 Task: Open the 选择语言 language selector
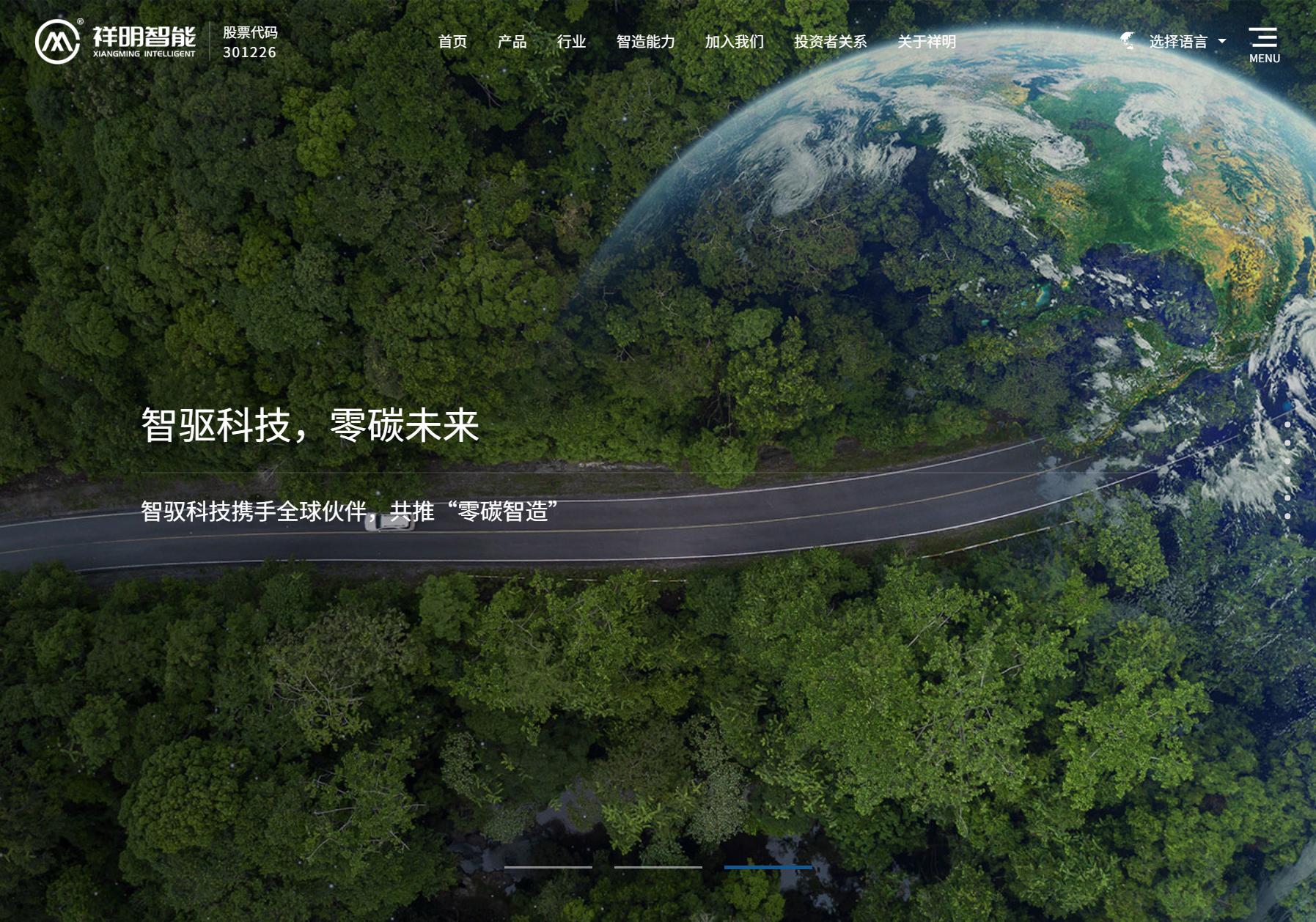1178,42
